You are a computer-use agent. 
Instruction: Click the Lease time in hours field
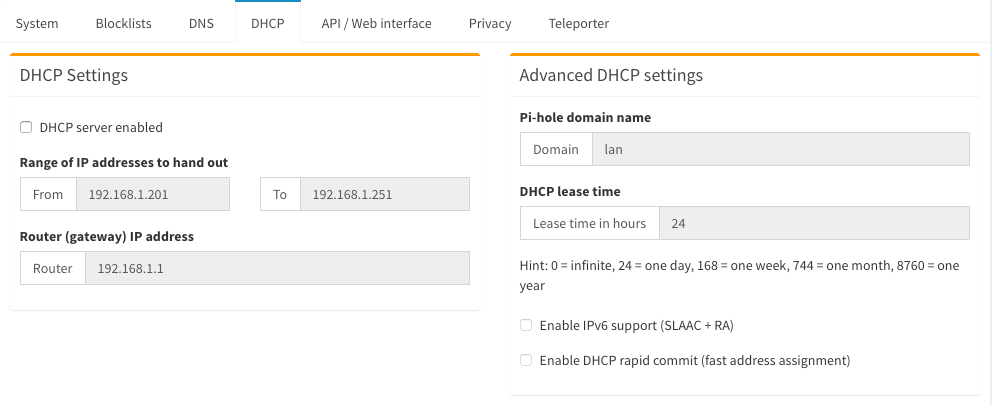(814, 223)
